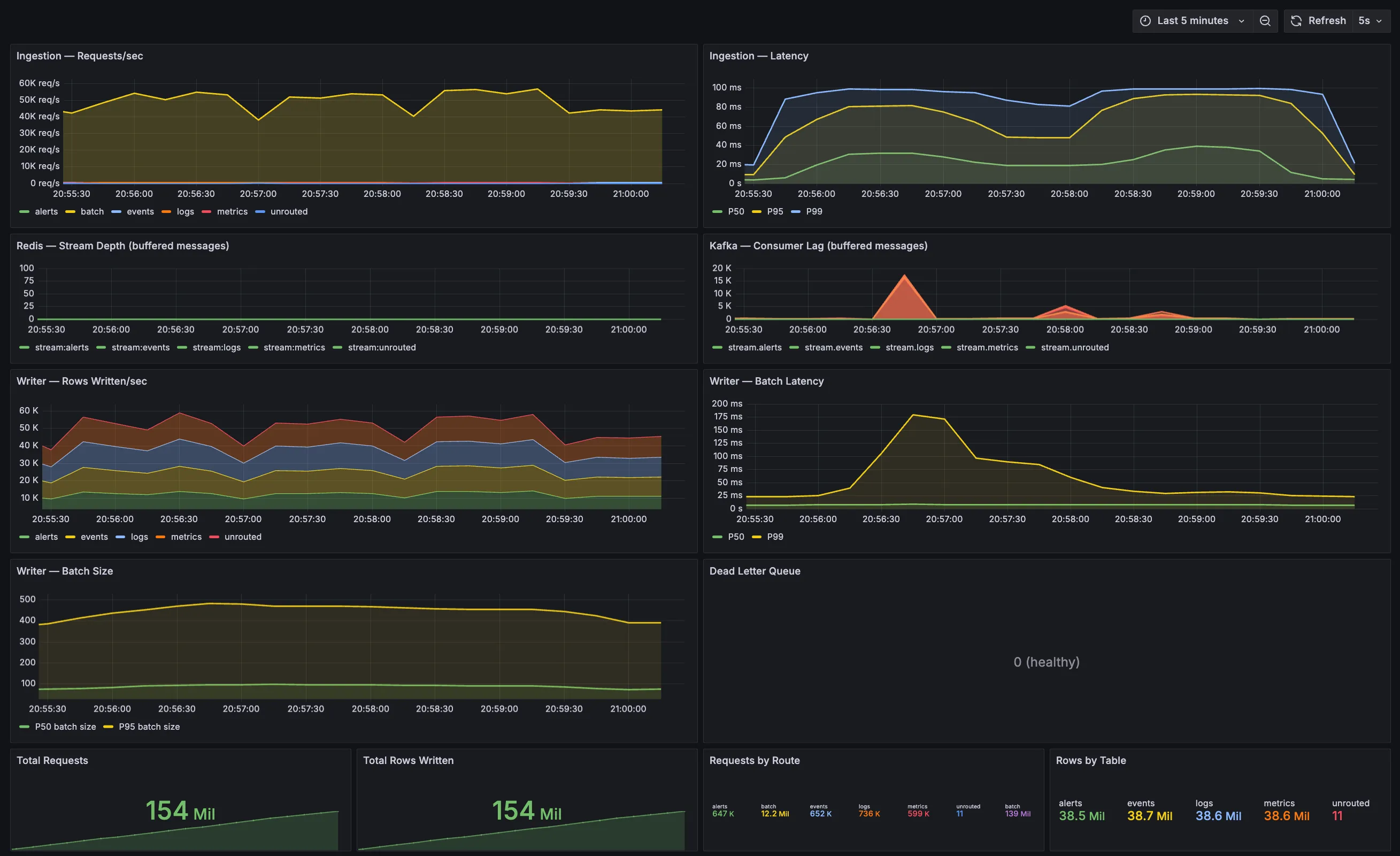Open the Ingestion — Requests/sec panel title menu

[80, 56]
